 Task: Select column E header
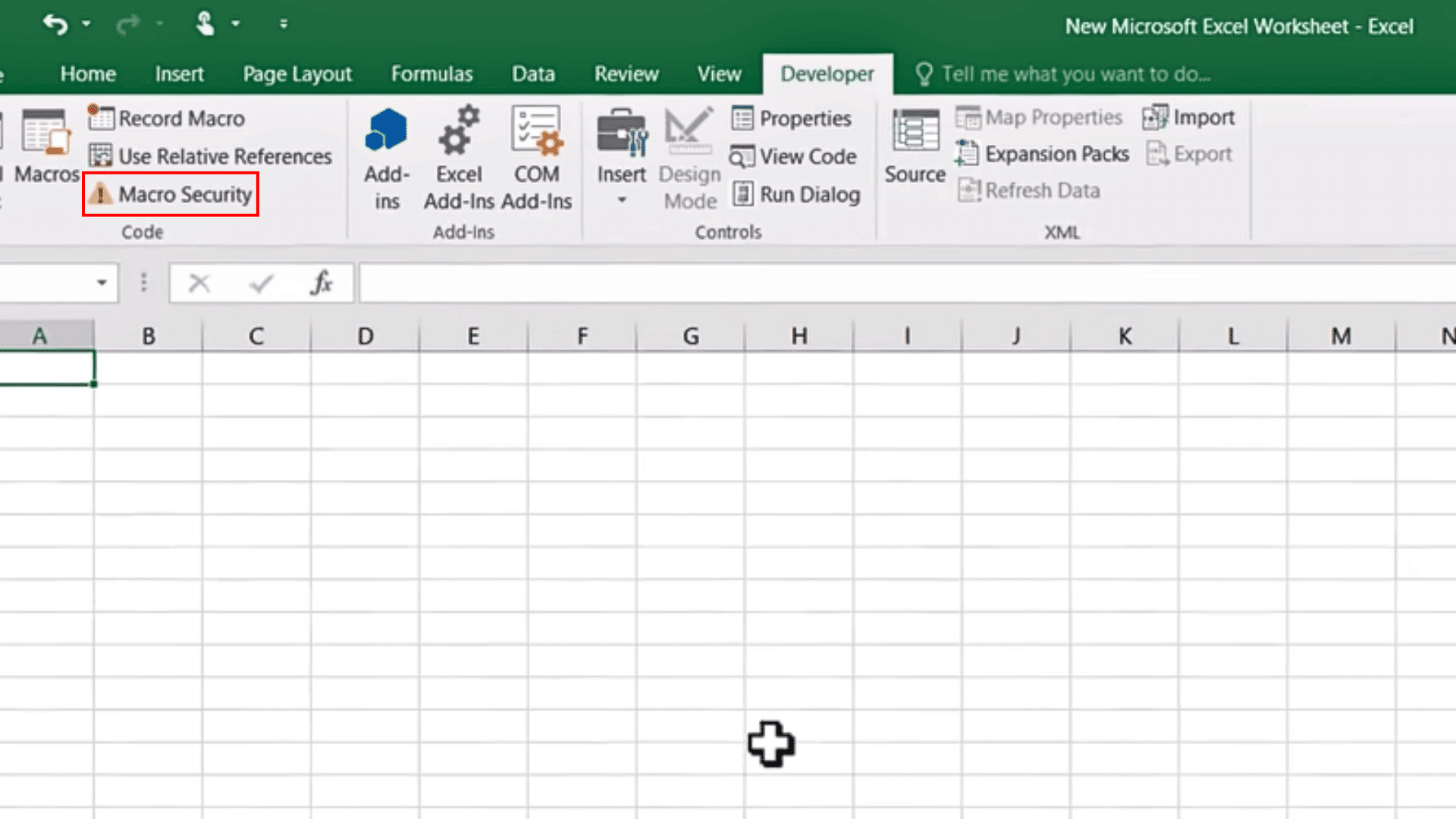[473, 336]
